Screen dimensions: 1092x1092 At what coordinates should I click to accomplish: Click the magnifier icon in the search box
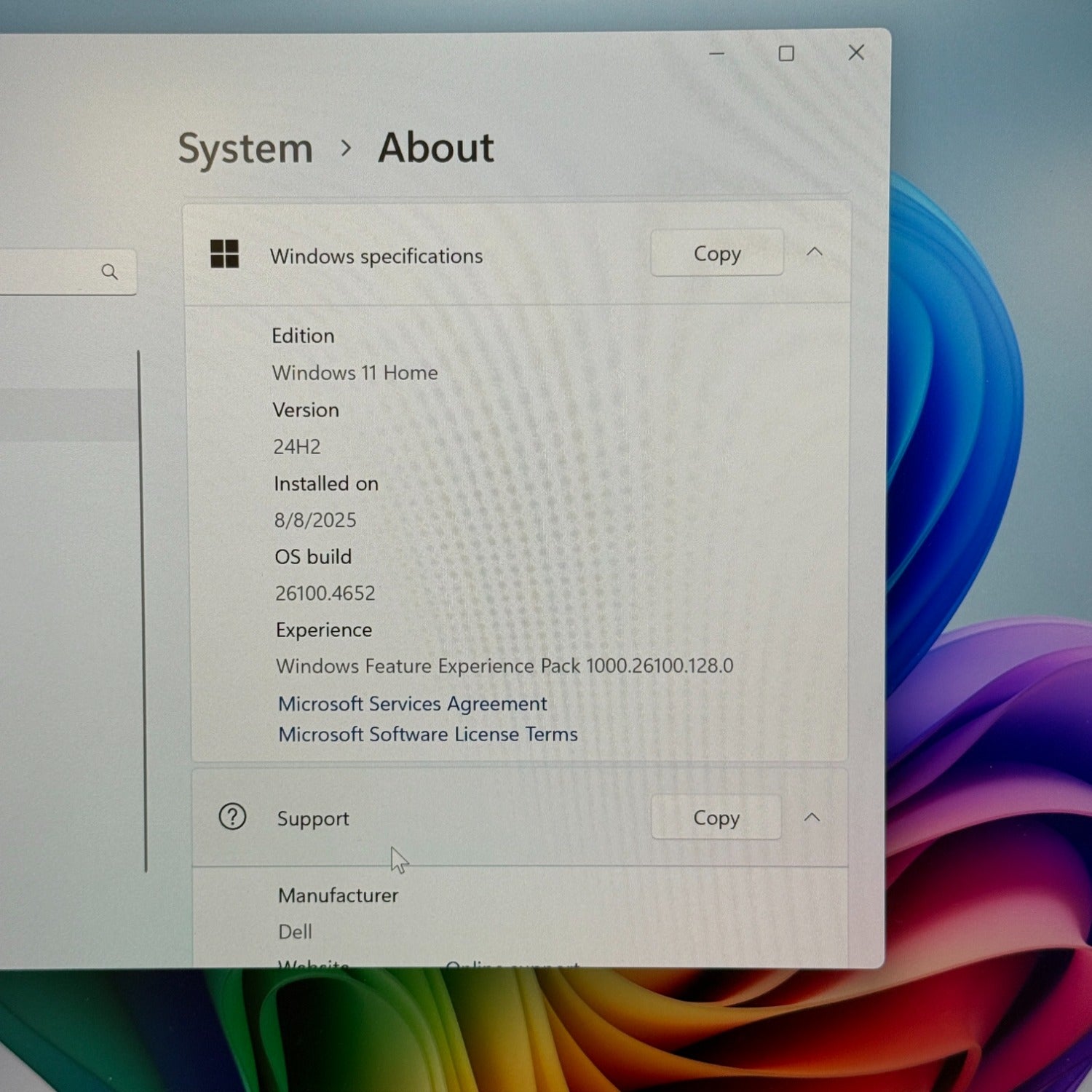pyautogui.click(x=110, y=272)
